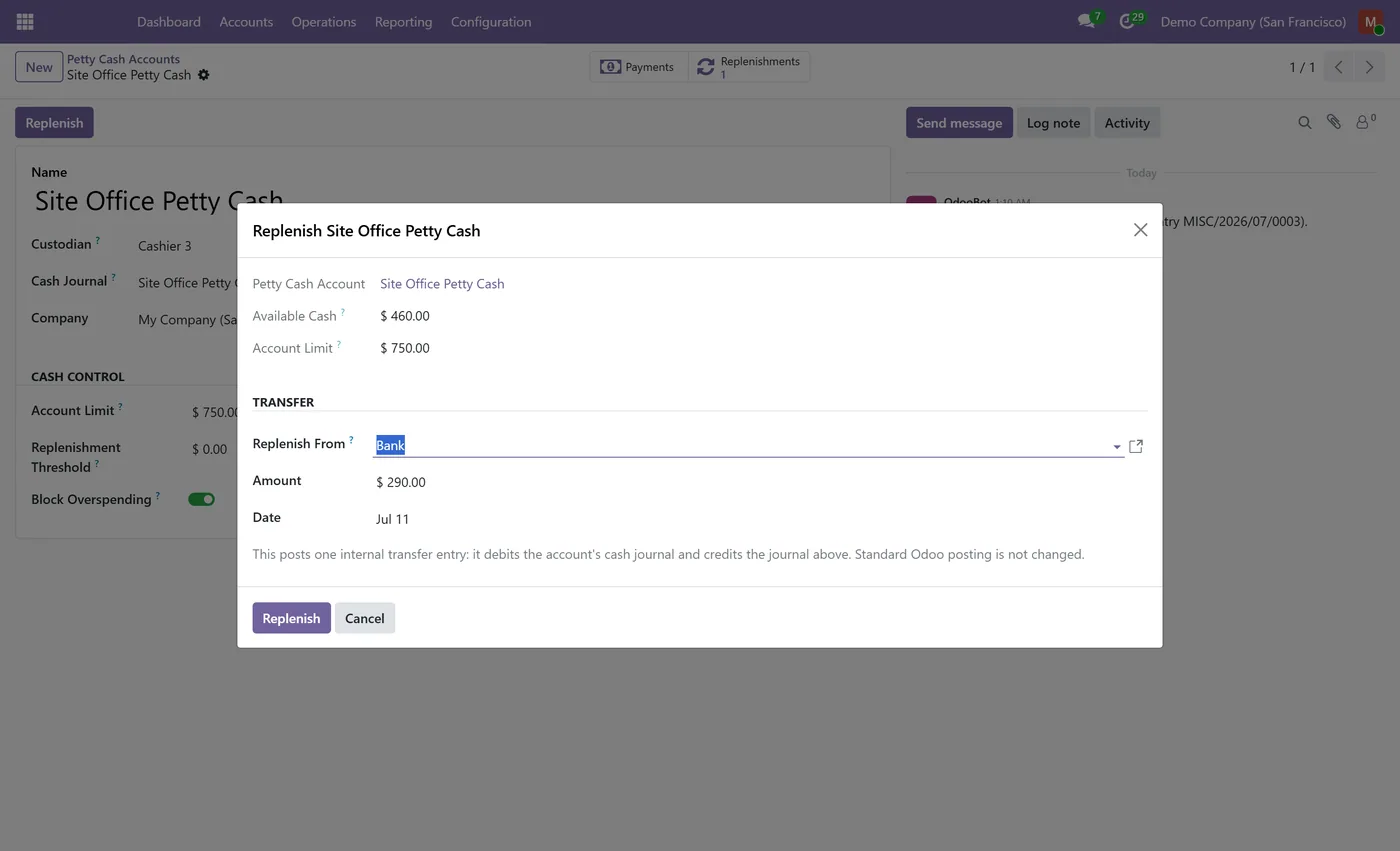Toggle the Block Overspending switch
The height and width of the screenshot is (851, 1400).
201,499
